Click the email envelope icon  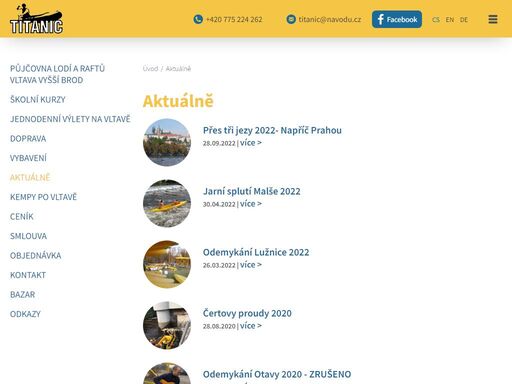(x=291, y=19)
